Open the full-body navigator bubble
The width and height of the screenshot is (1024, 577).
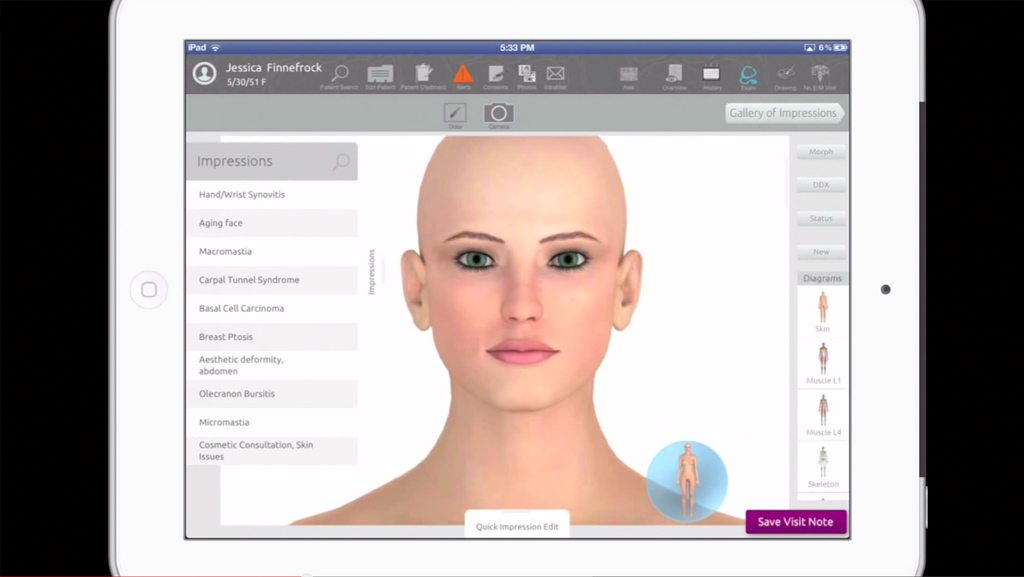point(687,482)
